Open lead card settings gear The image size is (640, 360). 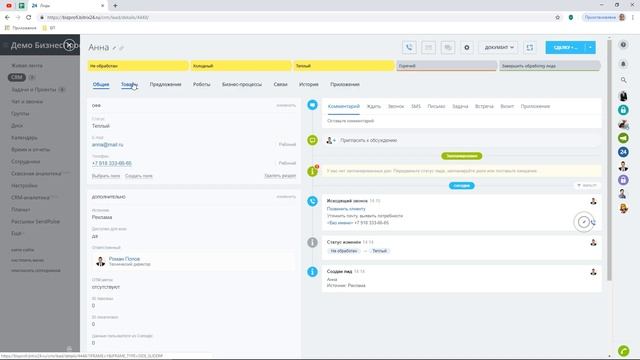click(x=467, y=47)
